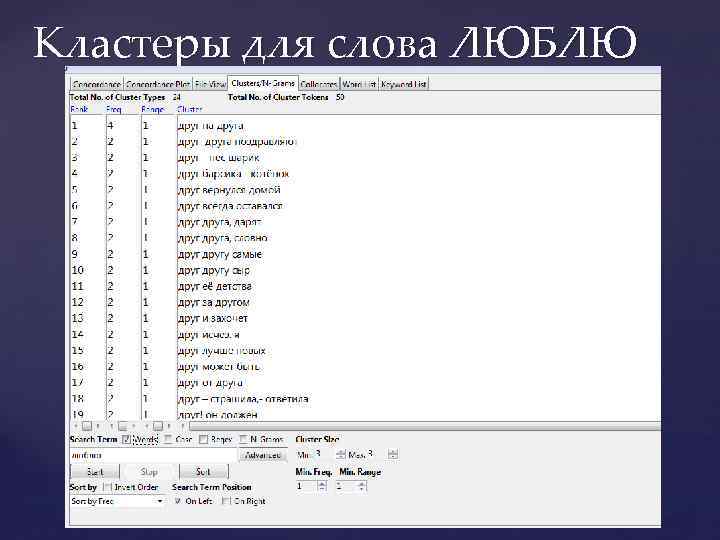Click the Freq column header
The height and width of the screenshot is (540, 720).
point(113,109)
